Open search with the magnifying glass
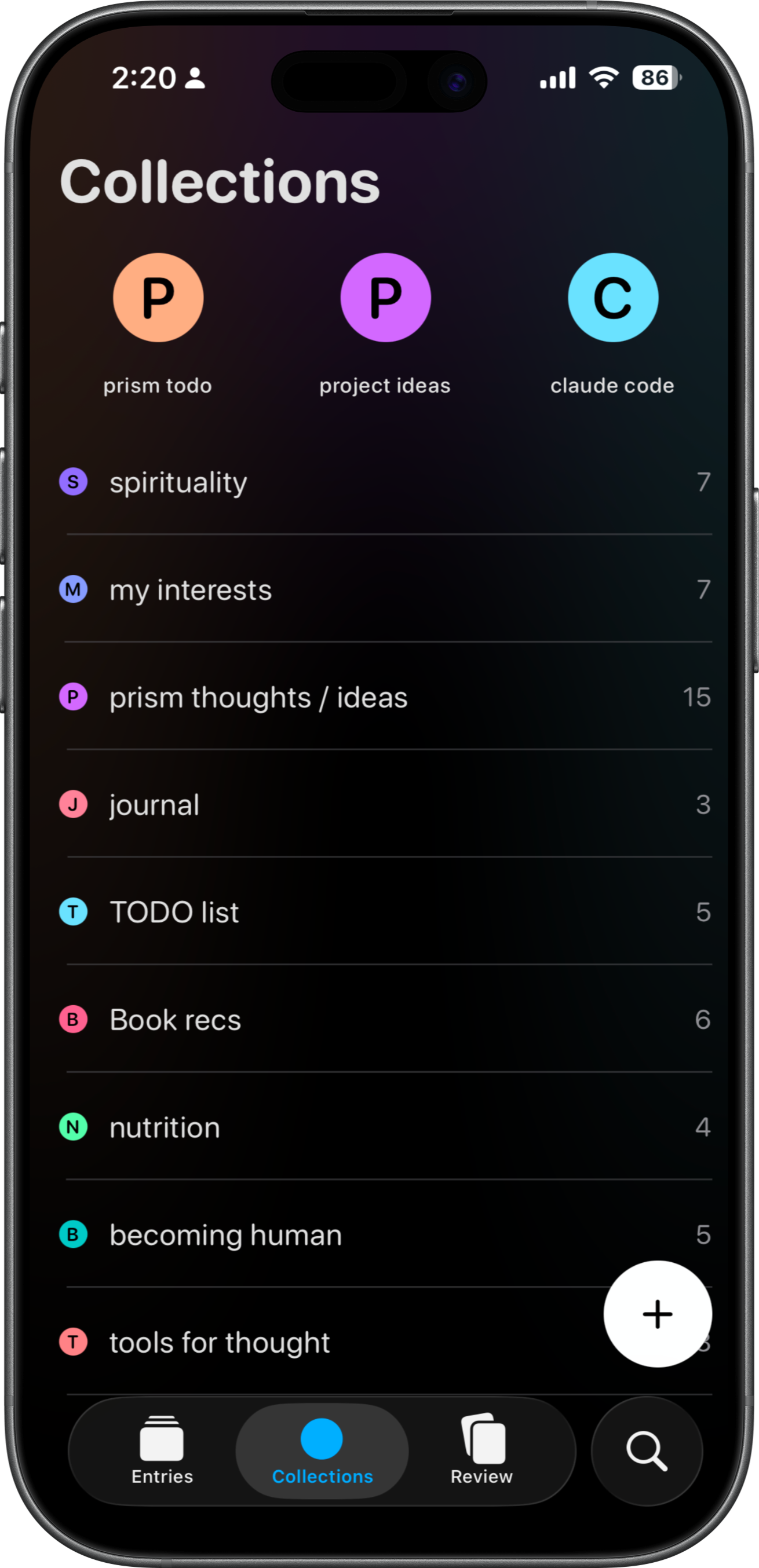This screenshot has height=1568, width=759. pyautogui.click(x=646, y=1451)
